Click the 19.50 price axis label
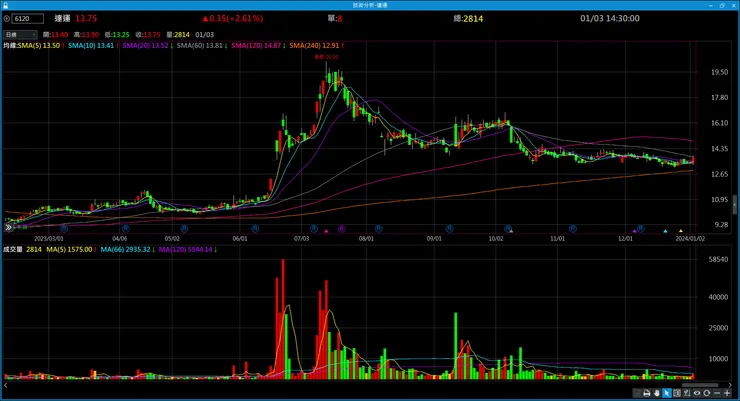This screenshot has height=401, width=740. pos(720,72)
